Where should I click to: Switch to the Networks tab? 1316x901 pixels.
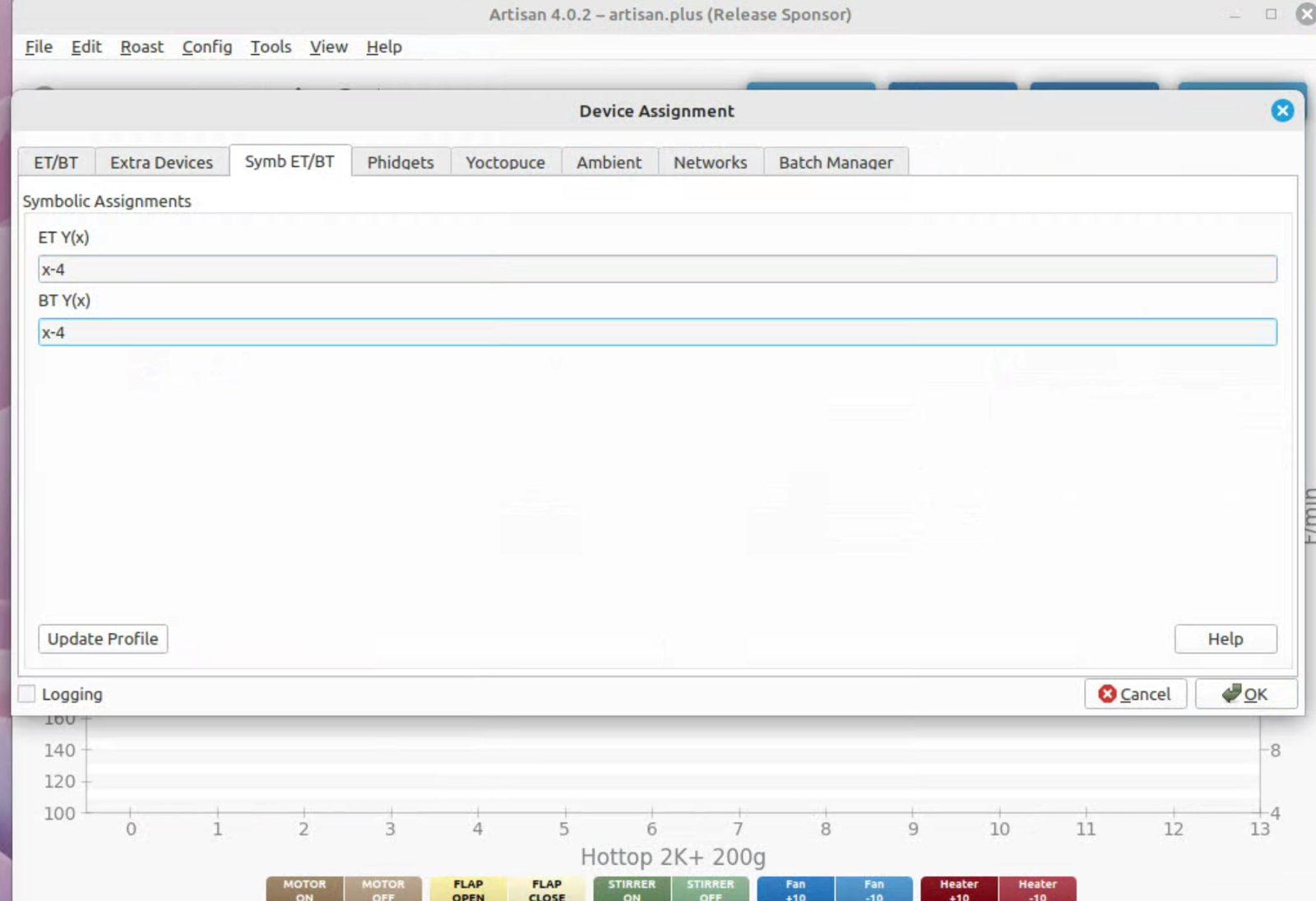click(710, 162)
